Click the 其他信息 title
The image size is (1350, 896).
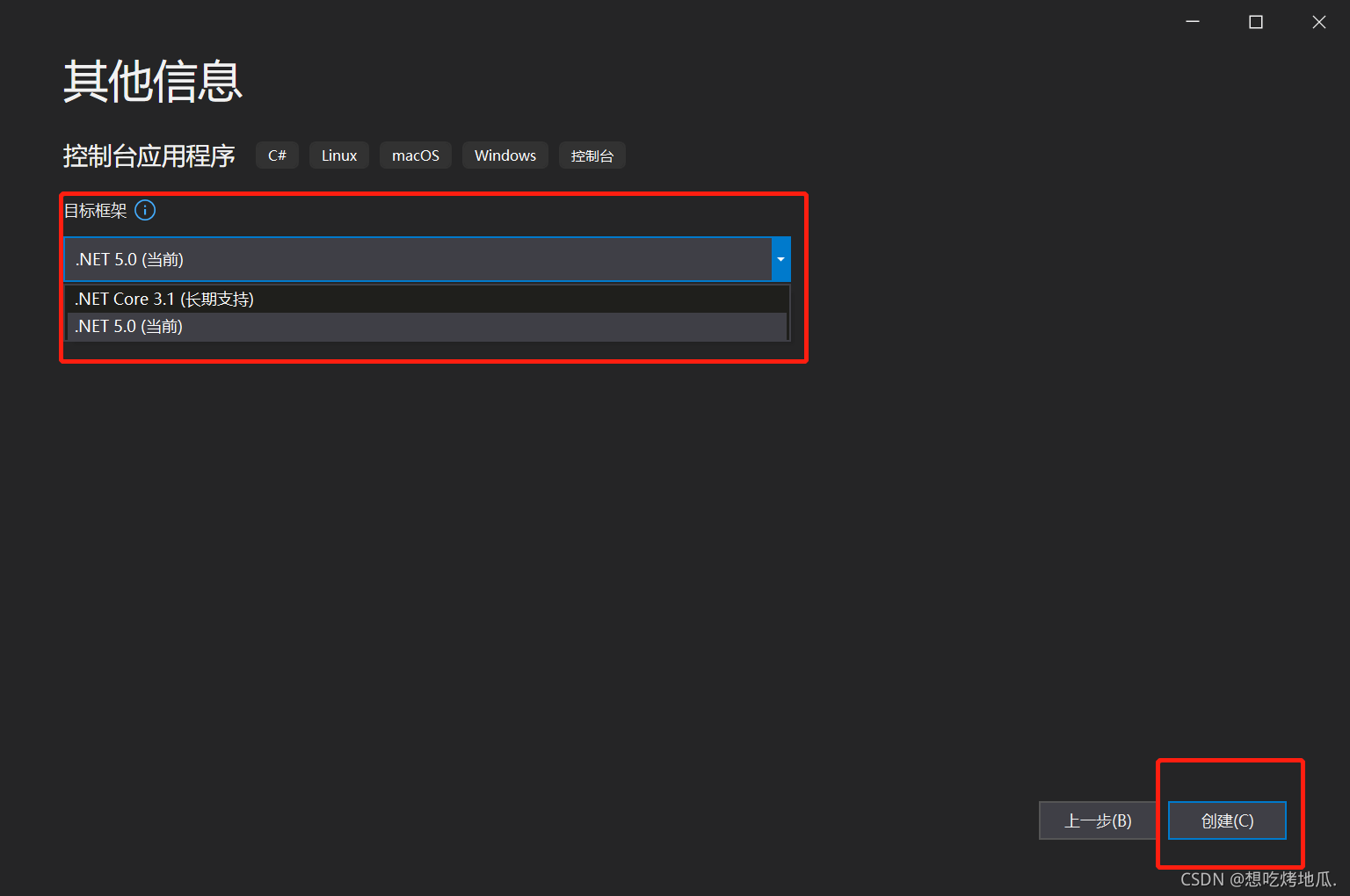tap(153, 82)
